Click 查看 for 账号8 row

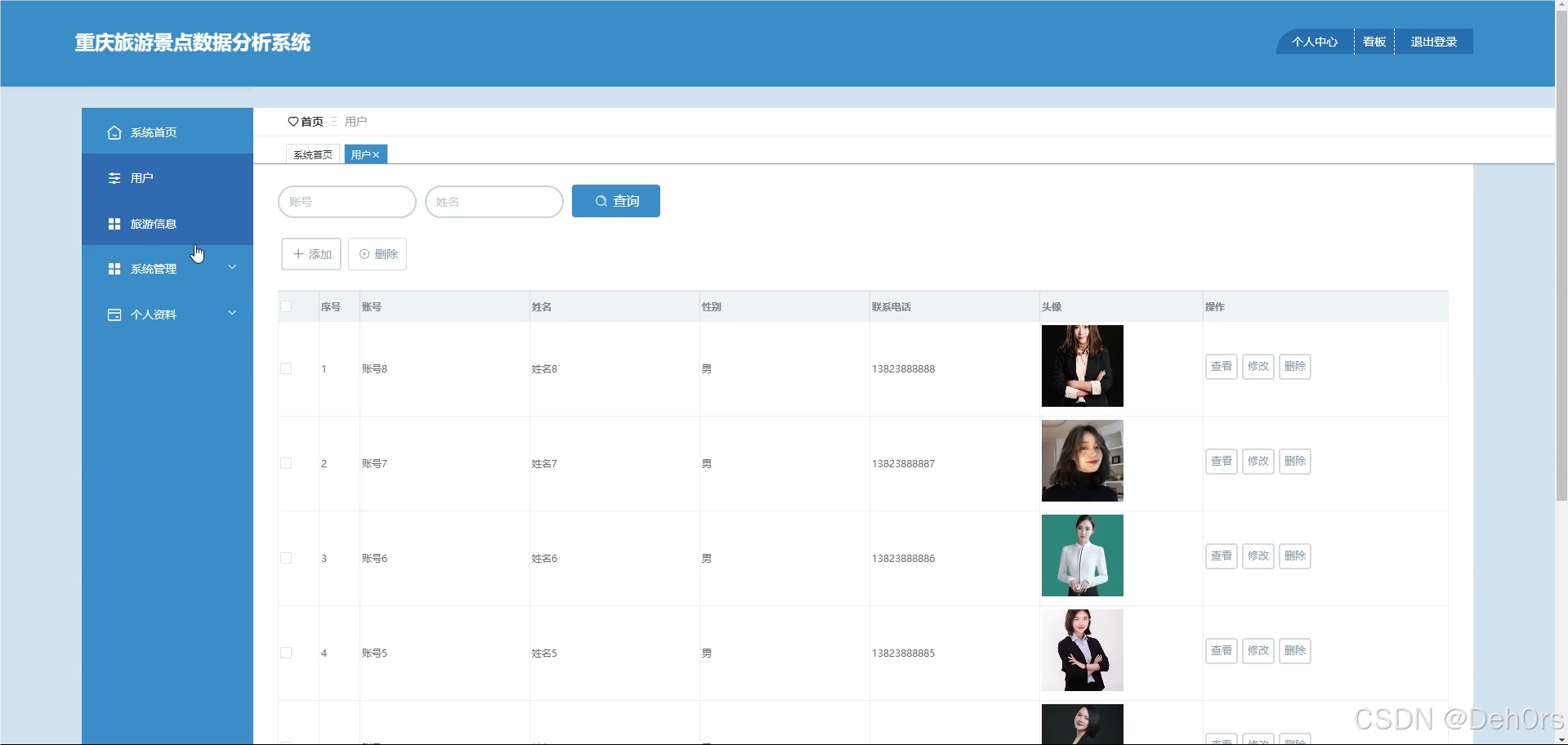(x=1222, y=367)
